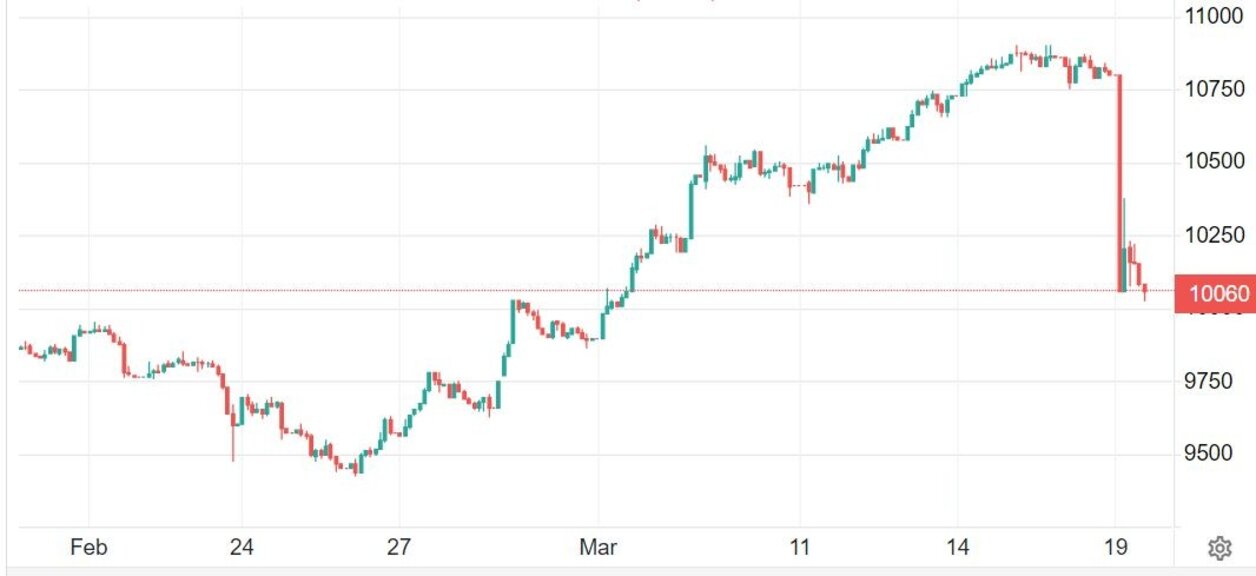The height and width of the screenshot is (576, 1256).
Task: Click the tall green candle after Mar label
Action: coord(692,210)
